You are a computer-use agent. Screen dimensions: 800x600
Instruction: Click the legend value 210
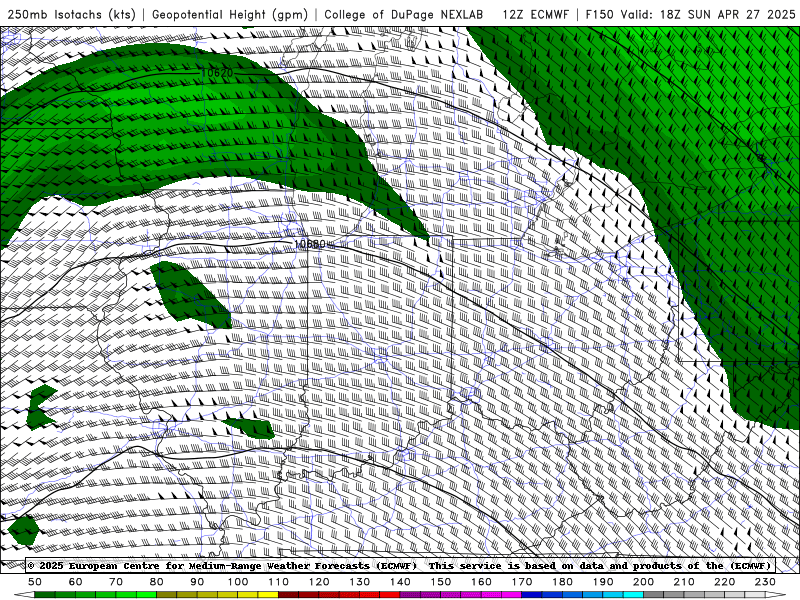(684, 582)
